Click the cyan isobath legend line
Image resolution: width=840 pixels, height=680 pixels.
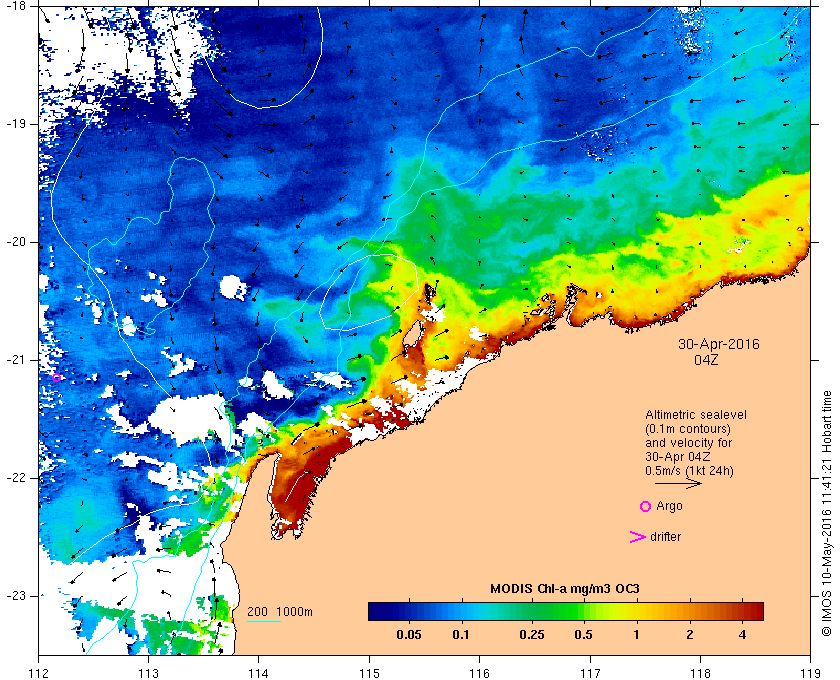pyautogui.click(x=264, y=622)
